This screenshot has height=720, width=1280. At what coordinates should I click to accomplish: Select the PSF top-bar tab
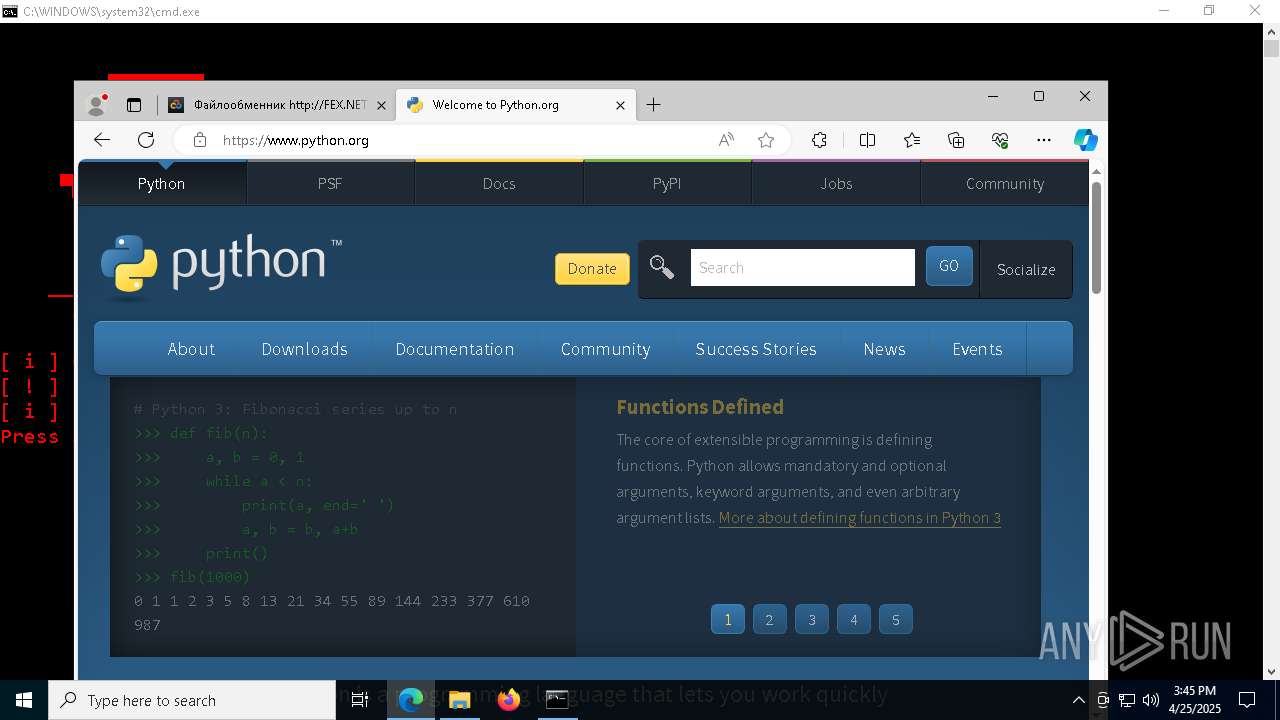pyautogui.click(x=330, y=183)
